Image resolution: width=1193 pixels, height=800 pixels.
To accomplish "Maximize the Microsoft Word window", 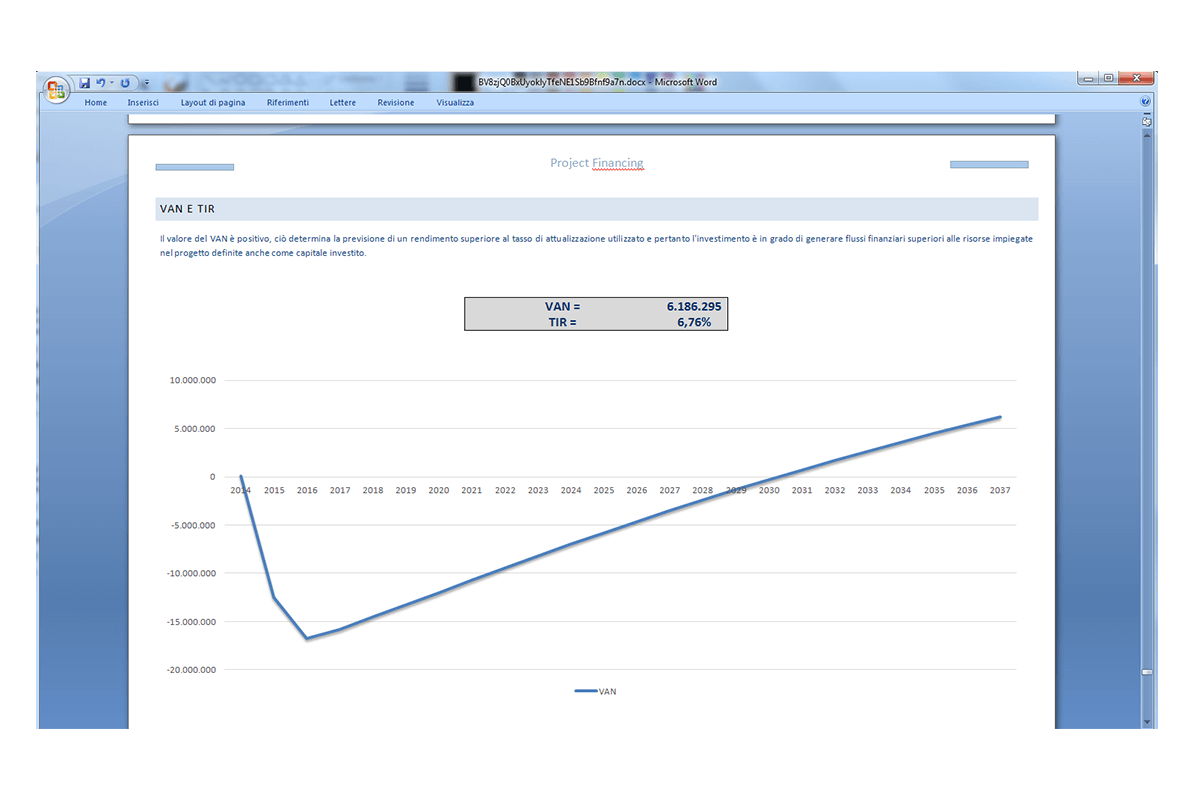I will [1109, 78].
